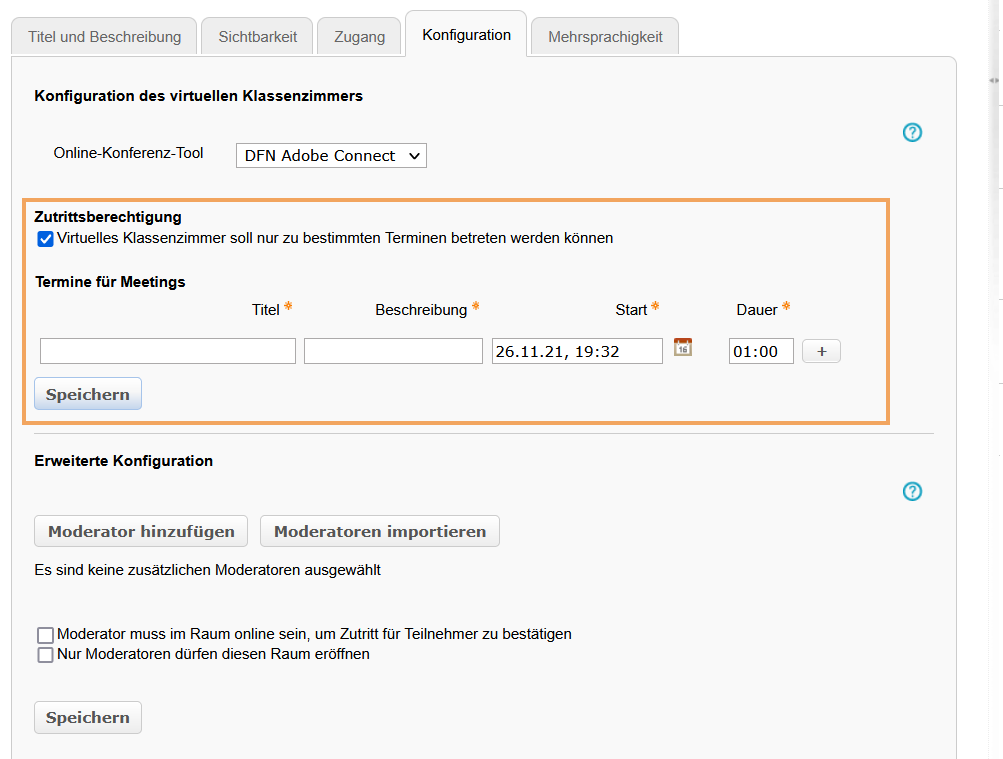Click Moderatoren importieren
This screenshot has height=759, width=1003.
[x=379, y=531]
